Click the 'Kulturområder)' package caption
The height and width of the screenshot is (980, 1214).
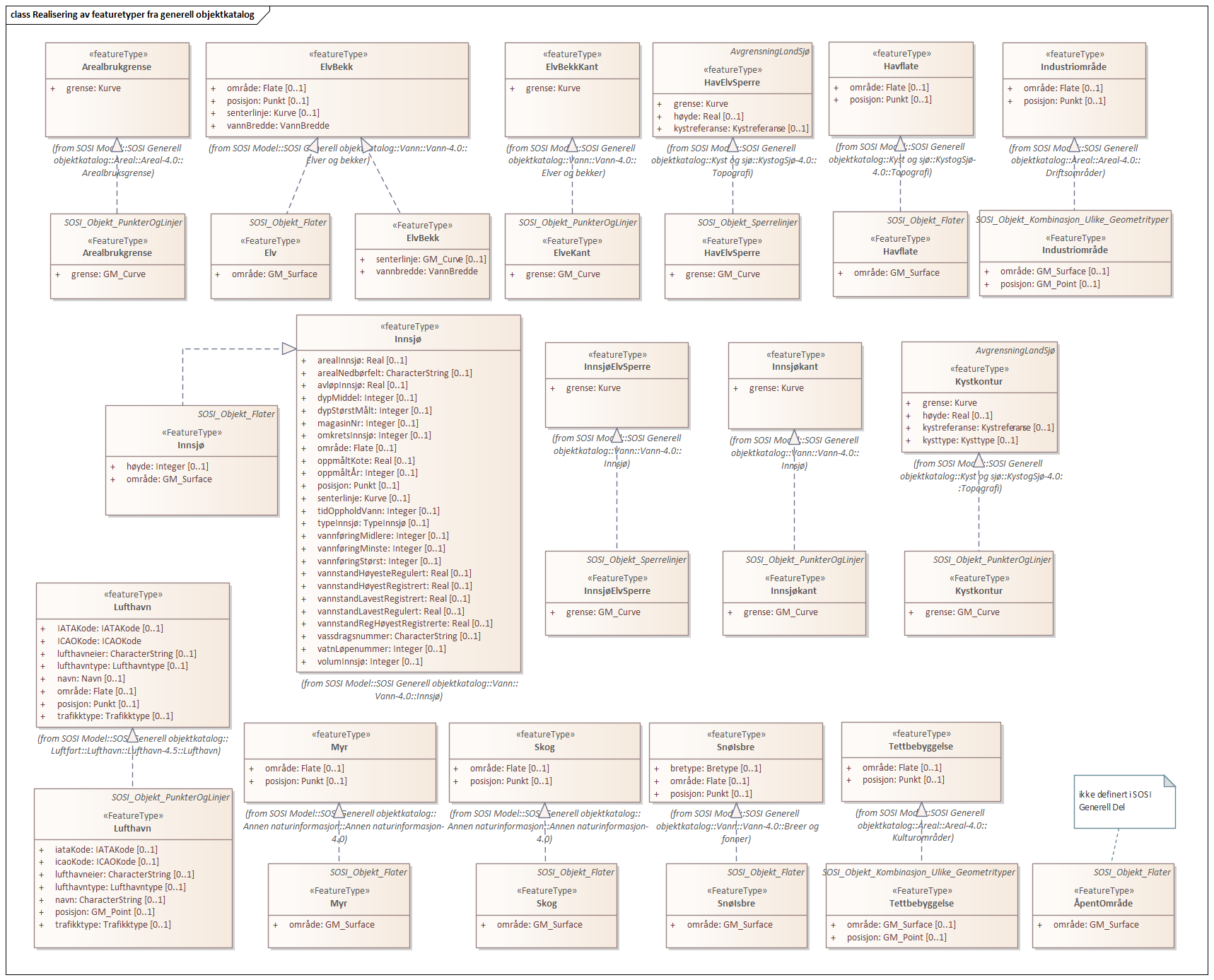922,837
